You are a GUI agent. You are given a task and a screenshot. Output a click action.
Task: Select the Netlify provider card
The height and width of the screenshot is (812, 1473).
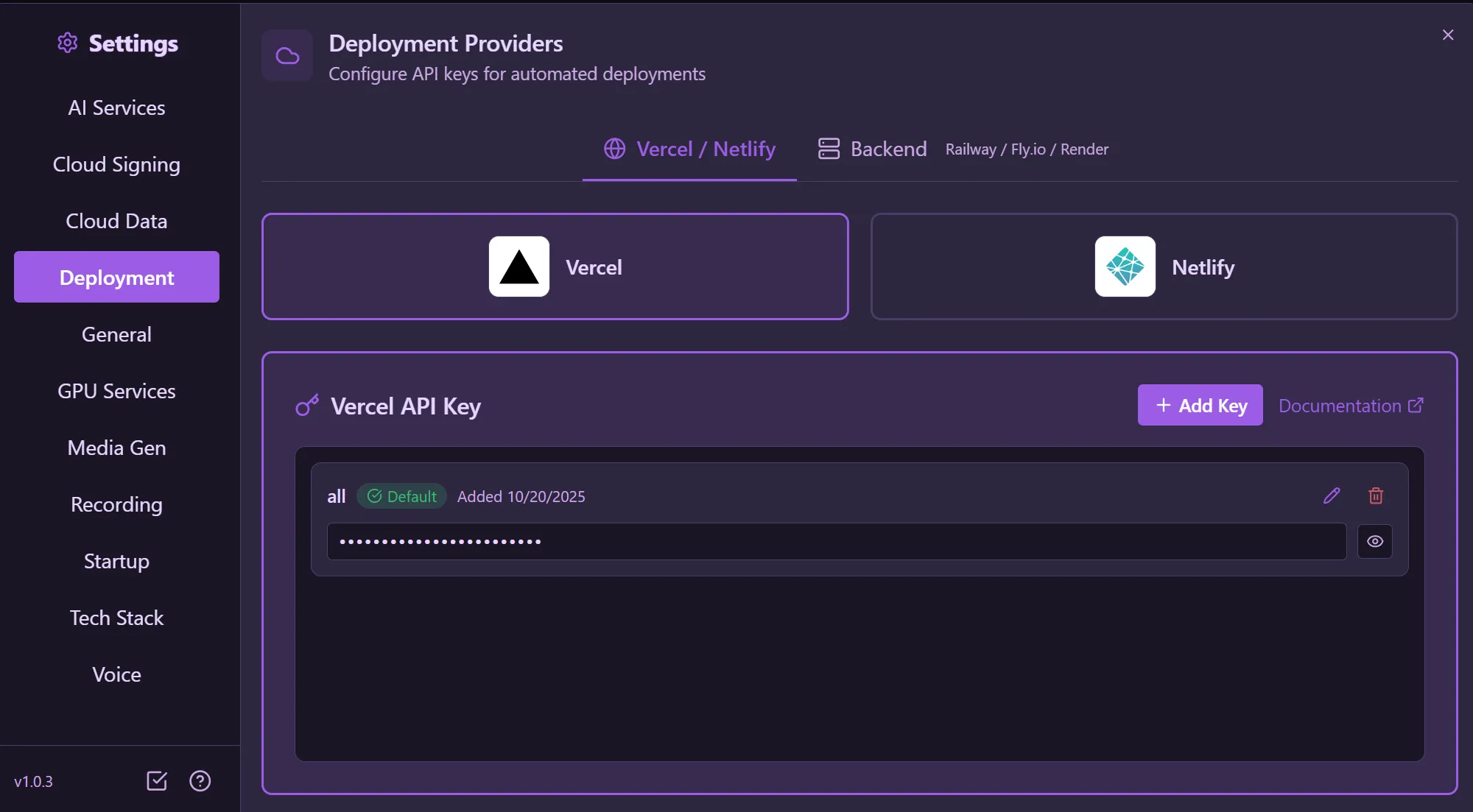pos(1164,266)
